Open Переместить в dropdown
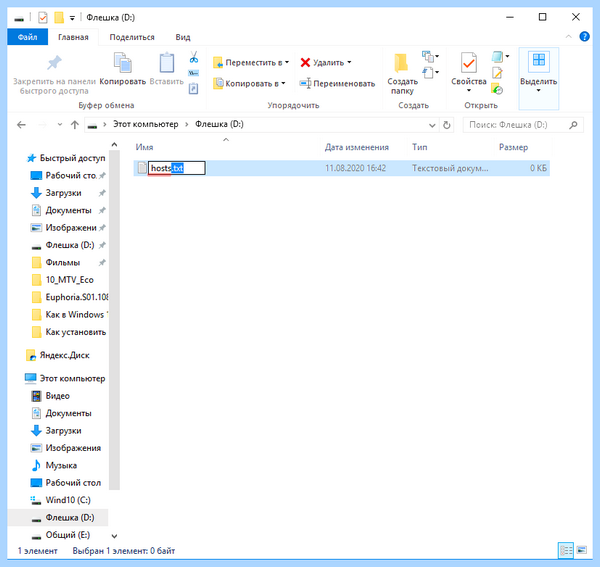The width and height of the screenshot is (600, 567). coord(251,62)
